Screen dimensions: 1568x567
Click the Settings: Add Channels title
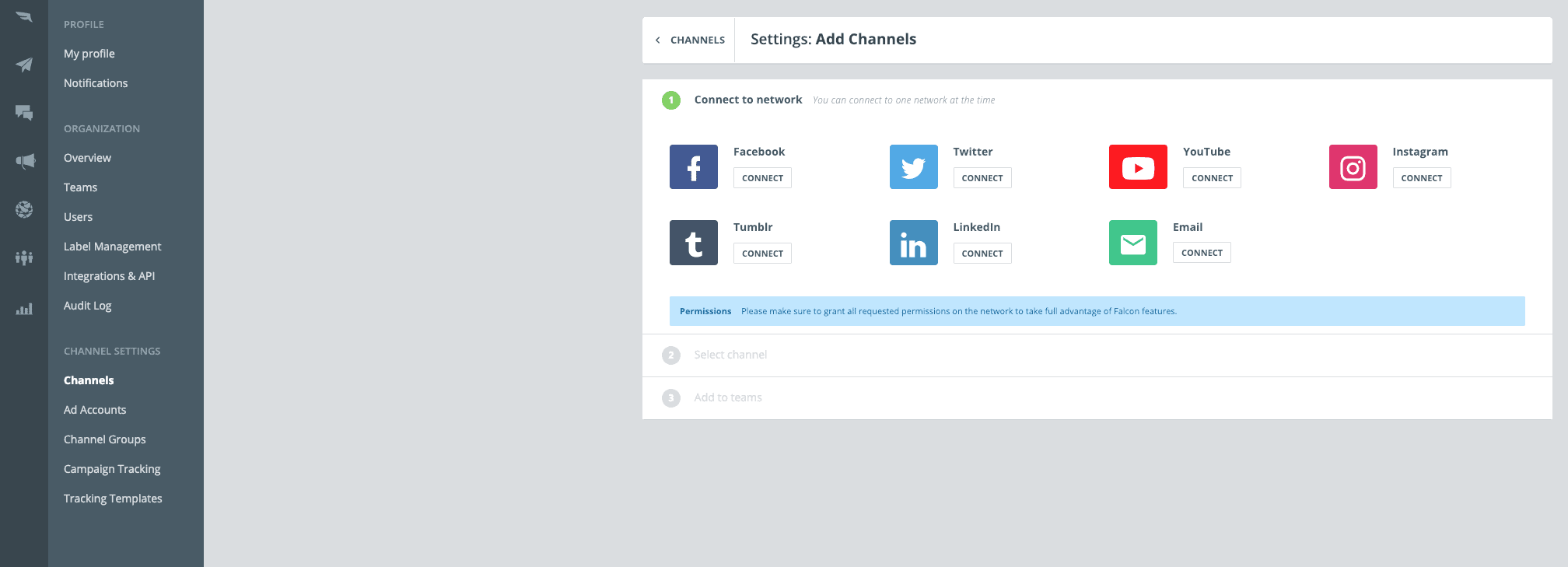(833, 39)
